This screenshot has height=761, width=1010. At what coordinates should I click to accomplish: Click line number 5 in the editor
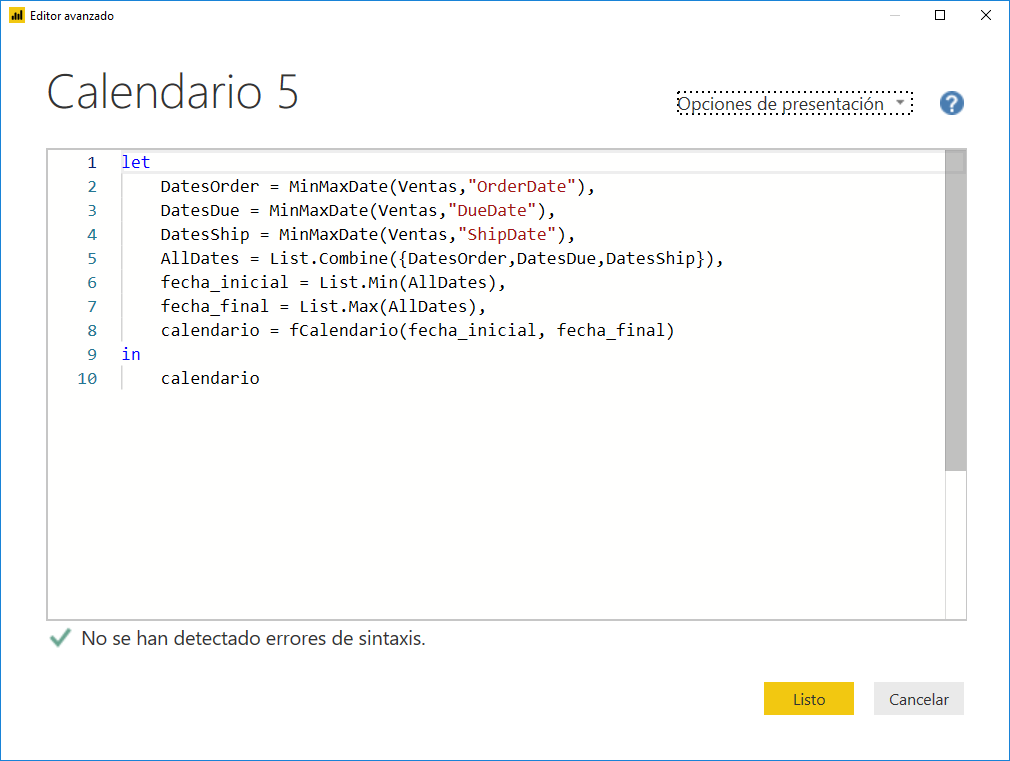pyautogui.click(x=91, y=258)
